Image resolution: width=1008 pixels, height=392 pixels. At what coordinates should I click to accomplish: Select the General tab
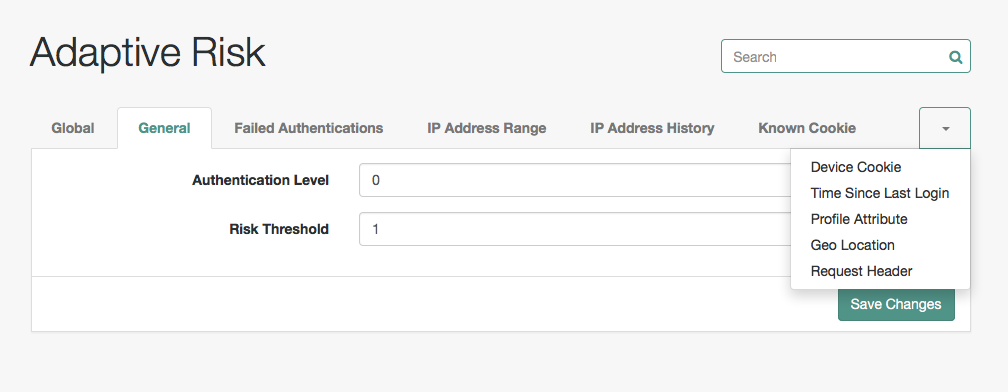165,128
